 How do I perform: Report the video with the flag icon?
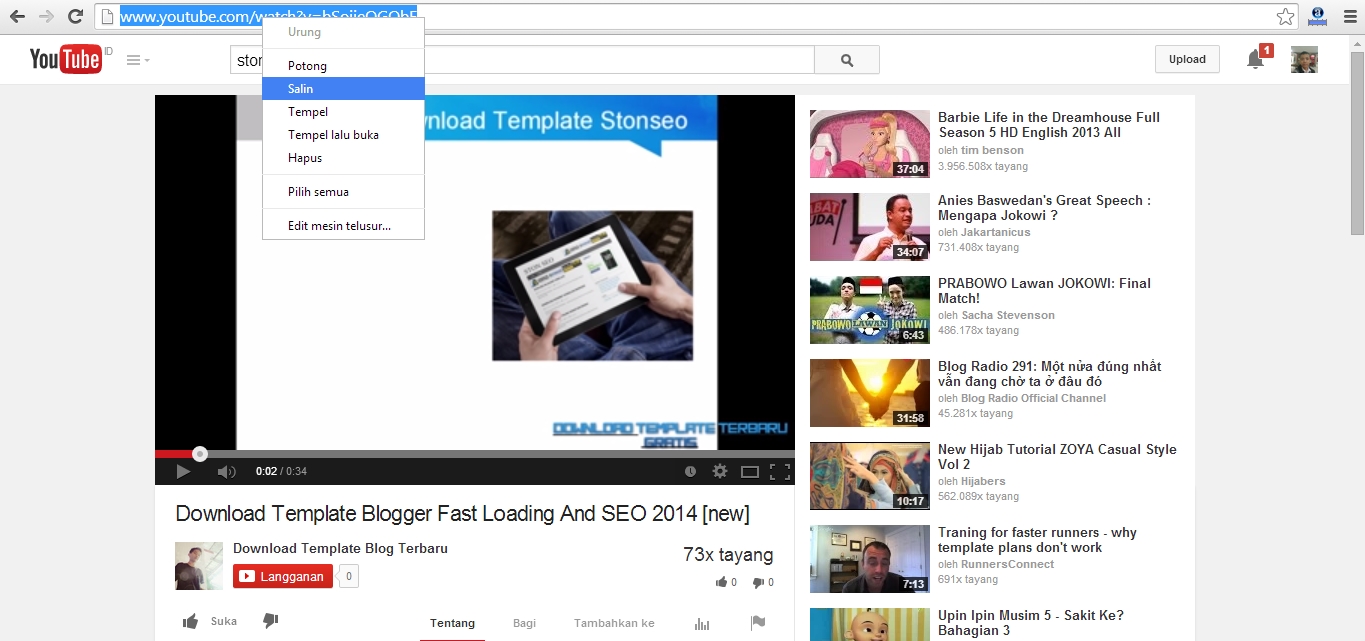click(x=758, y=623)
